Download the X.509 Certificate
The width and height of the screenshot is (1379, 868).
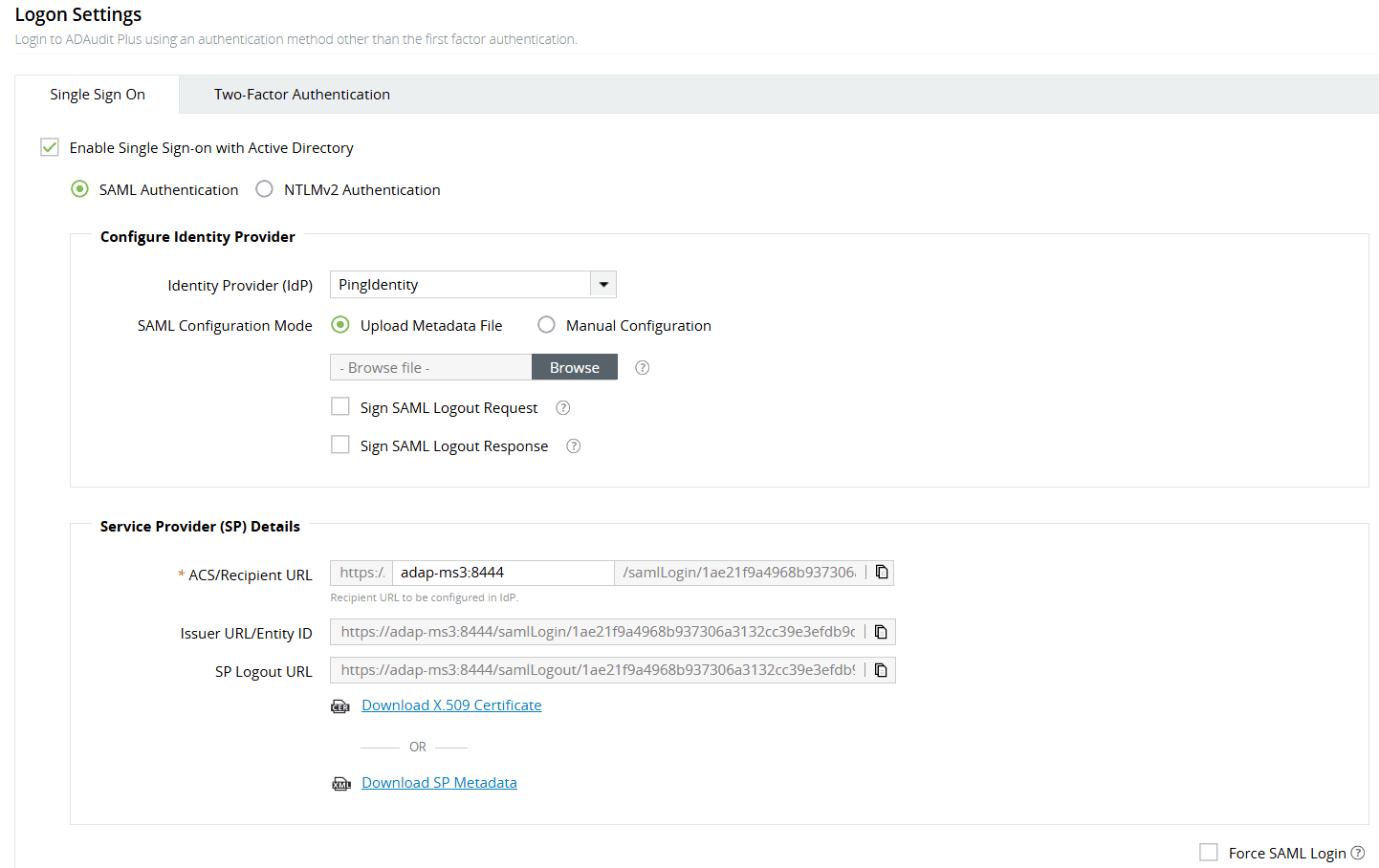pyautogui.click(x=450, y=705)
